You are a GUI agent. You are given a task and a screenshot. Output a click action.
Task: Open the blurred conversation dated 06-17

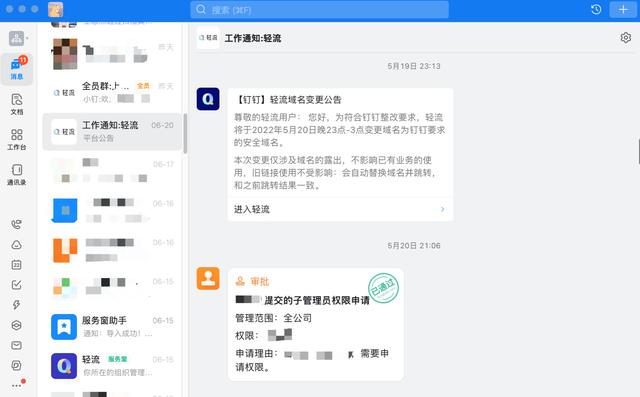point(112,171)
